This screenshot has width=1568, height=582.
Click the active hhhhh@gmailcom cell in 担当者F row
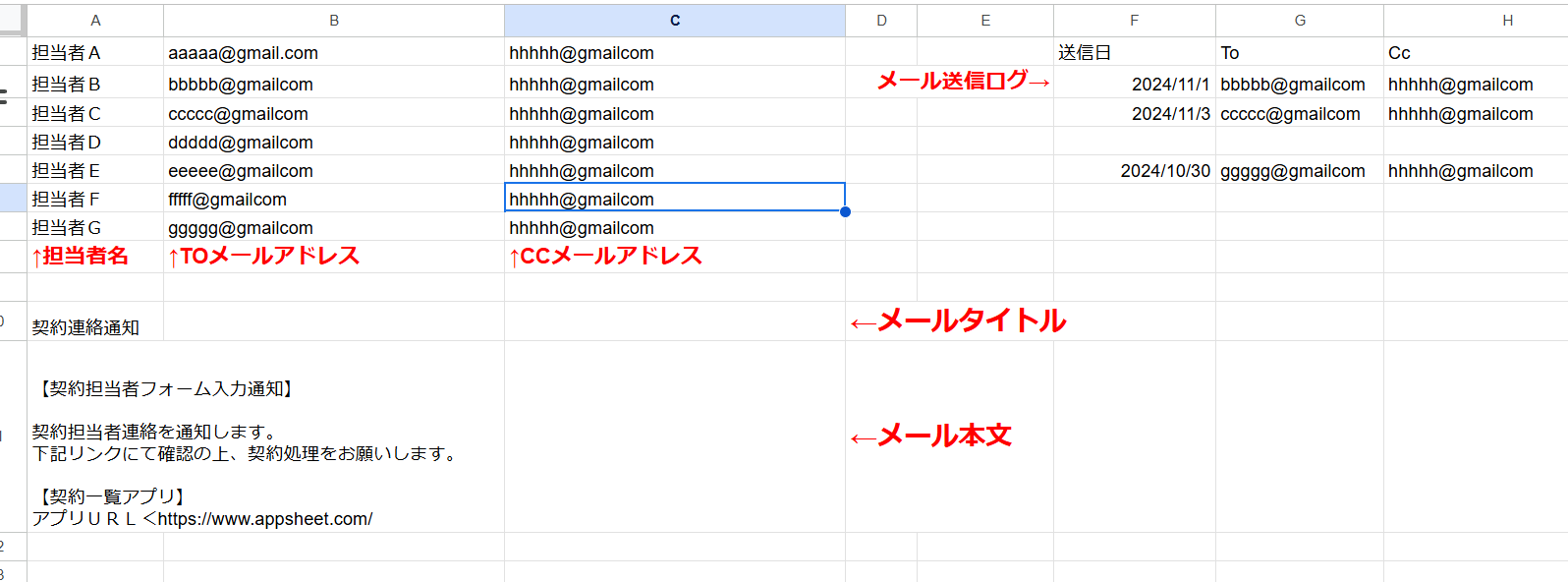[675, 198]
